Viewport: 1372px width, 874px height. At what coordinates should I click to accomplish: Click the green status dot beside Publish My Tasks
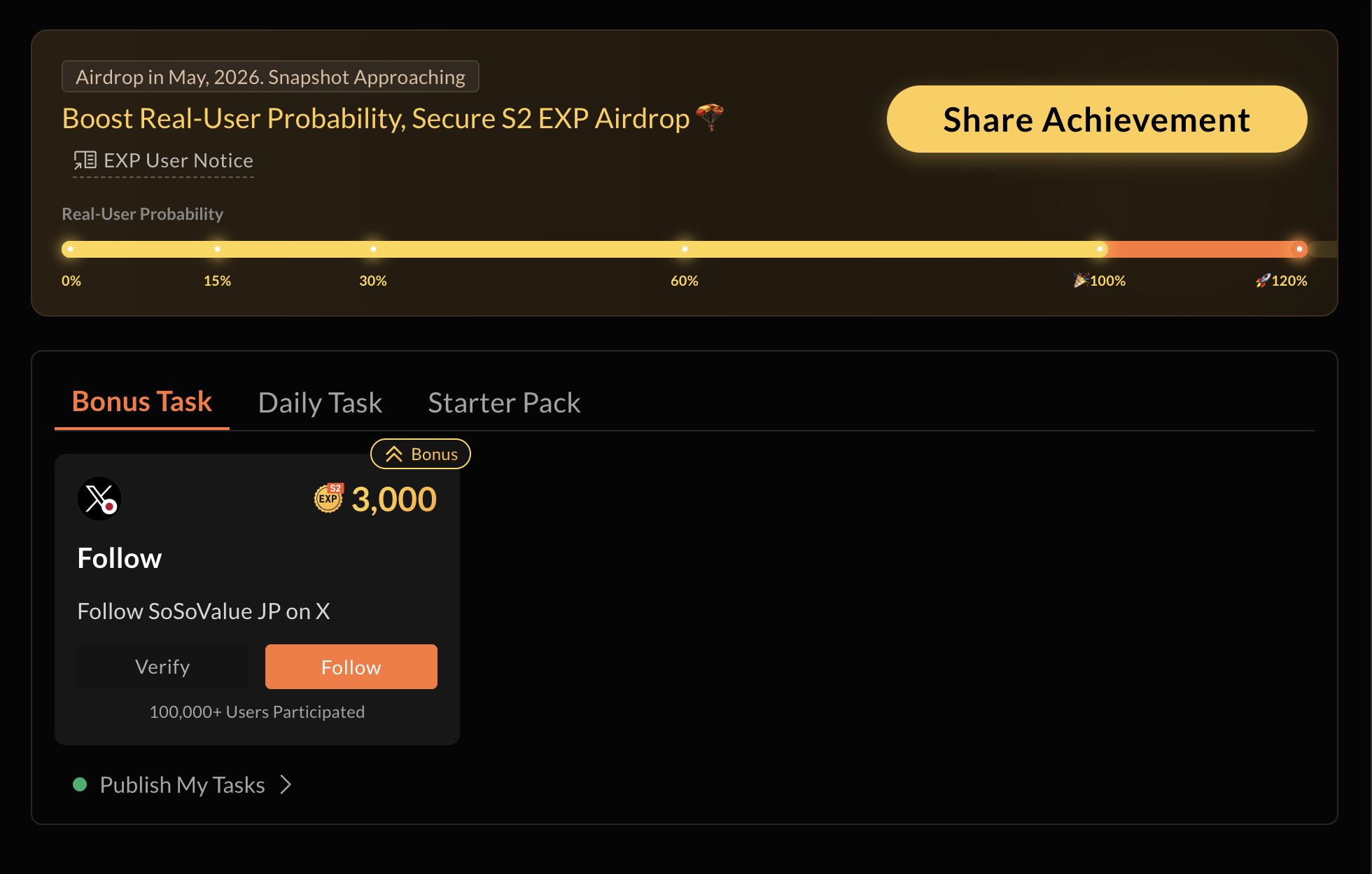(80, 785)
